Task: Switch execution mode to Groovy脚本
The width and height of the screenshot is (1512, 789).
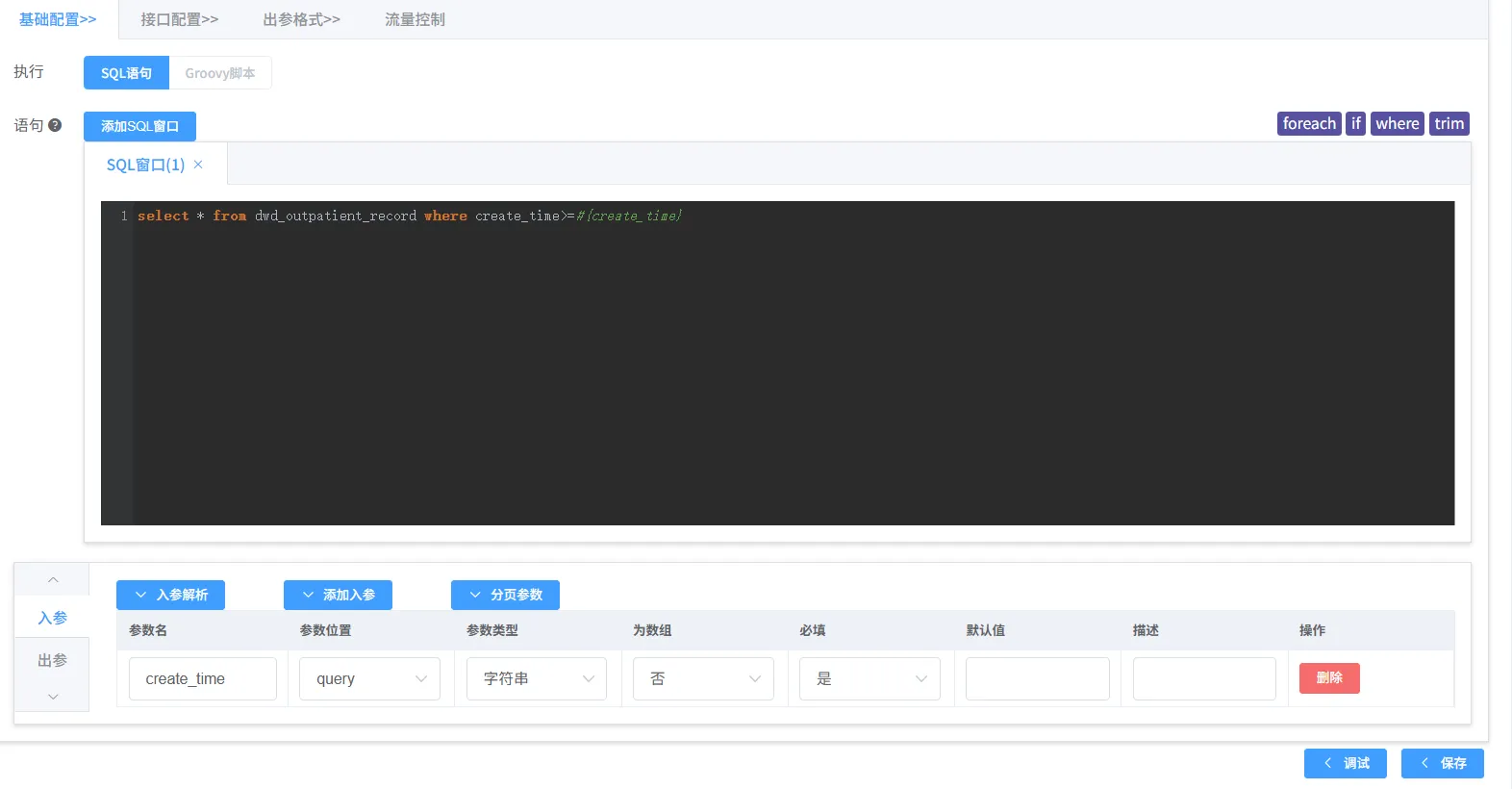Action: point(220,73)
